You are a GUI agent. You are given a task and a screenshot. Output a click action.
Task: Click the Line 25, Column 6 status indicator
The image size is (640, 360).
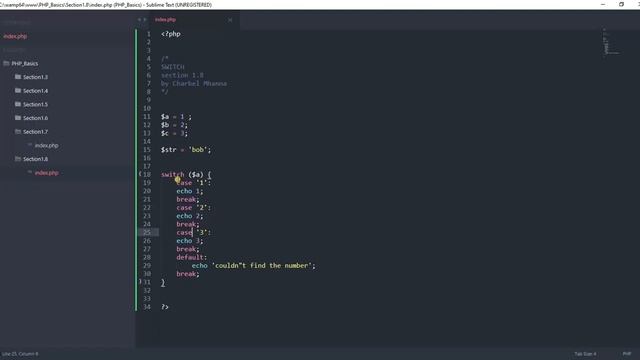coord(20,354)
